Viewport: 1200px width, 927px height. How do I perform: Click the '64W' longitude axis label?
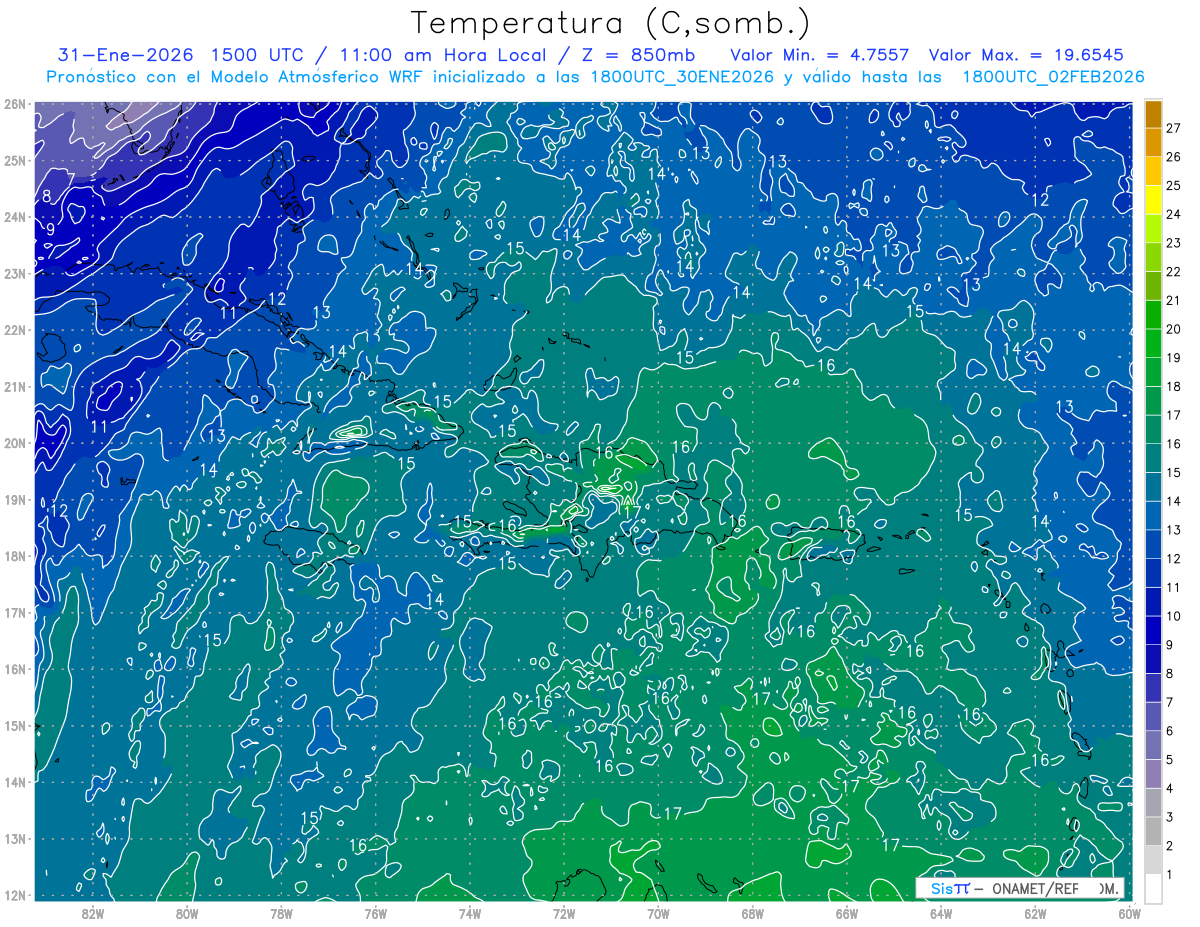(941, 914)
